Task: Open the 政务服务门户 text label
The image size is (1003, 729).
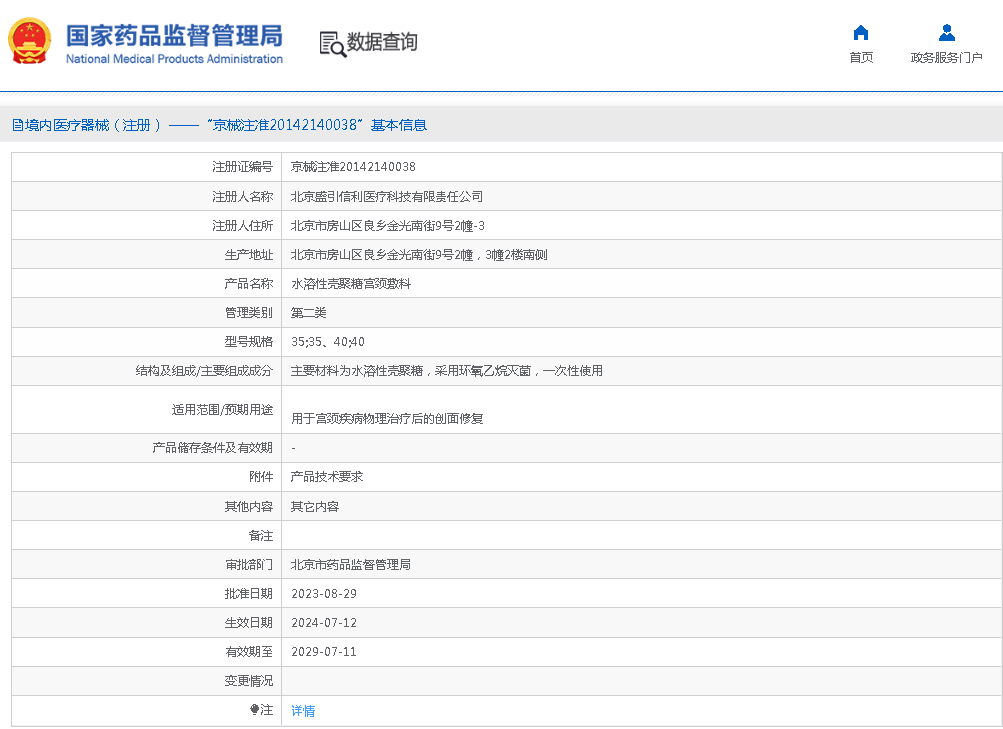Action: tap(946, 58)
